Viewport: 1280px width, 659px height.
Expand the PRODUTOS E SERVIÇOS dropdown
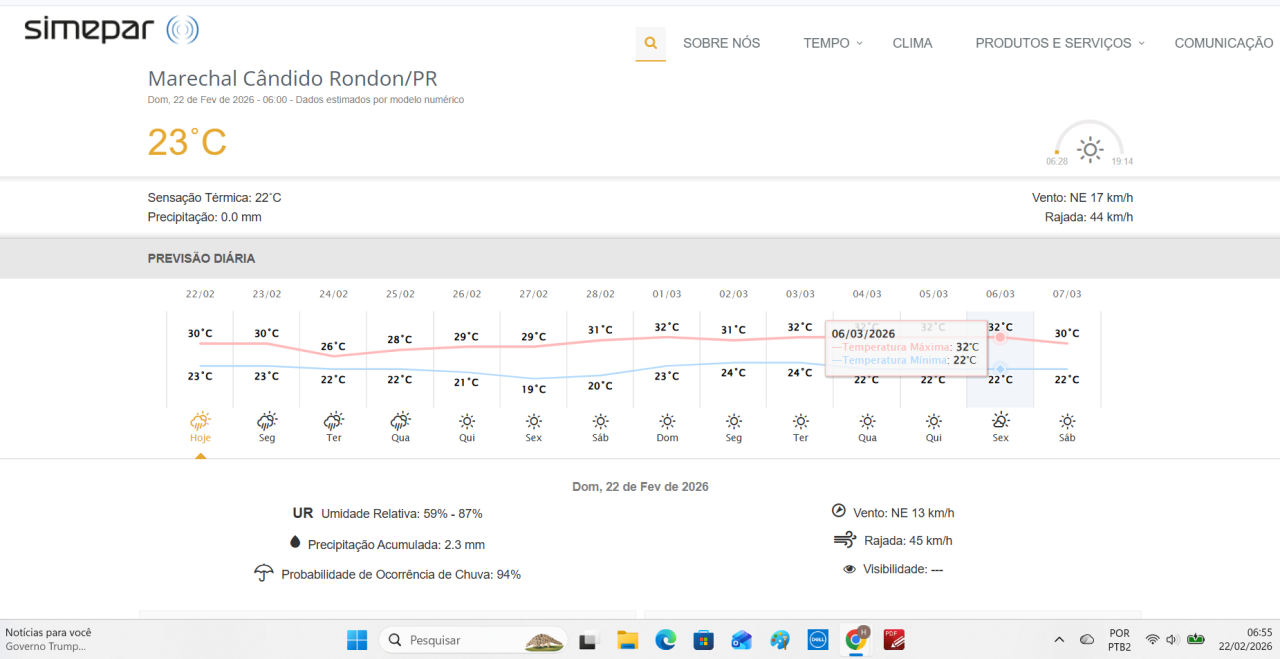(1060, 43)
